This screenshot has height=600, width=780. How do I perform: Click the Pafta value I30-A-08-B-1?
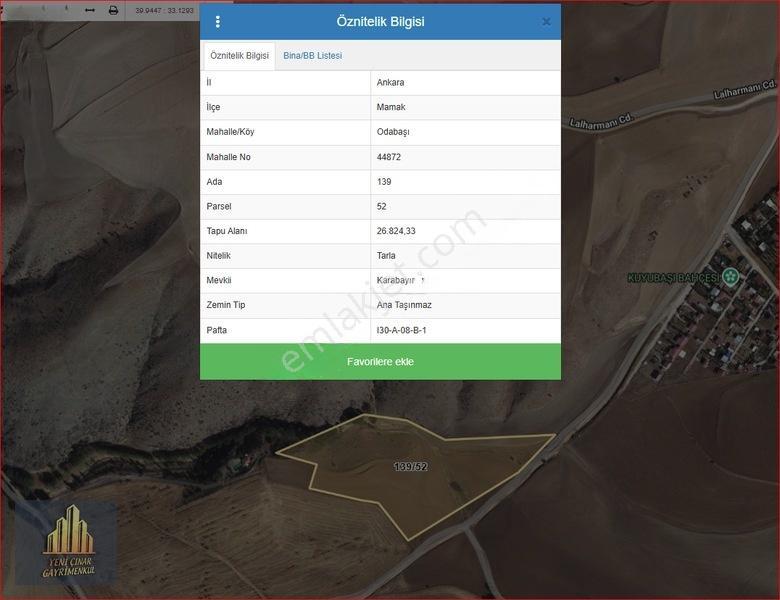[x=401, y=330]
